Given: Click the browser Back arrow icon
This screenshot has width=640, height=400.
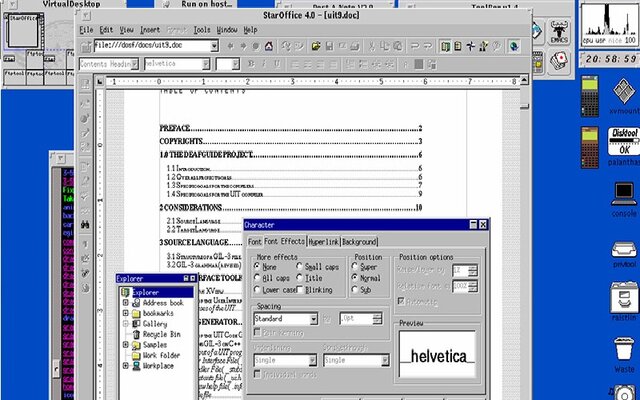Looking at the screenshot, I should 230,46.
